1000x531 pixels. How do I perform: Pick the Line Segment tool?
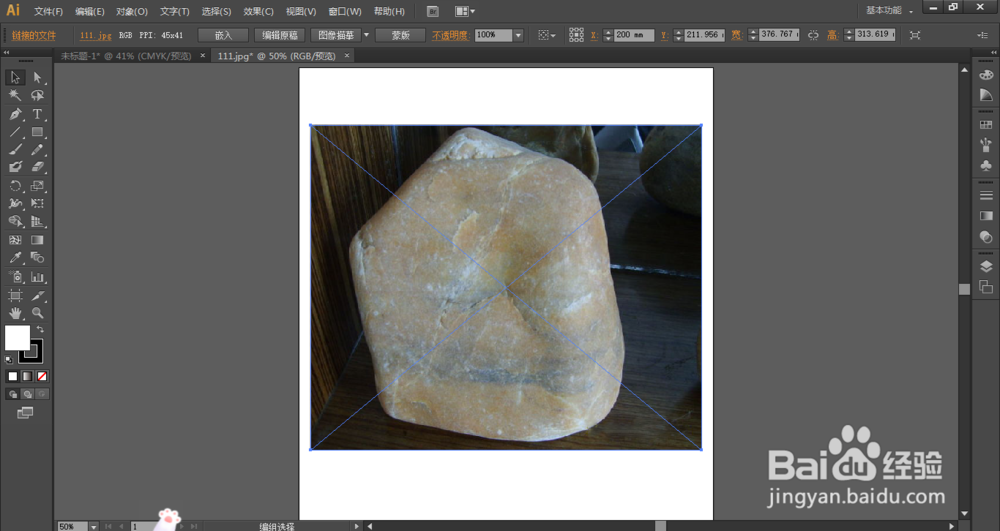(x=15, y=132)
